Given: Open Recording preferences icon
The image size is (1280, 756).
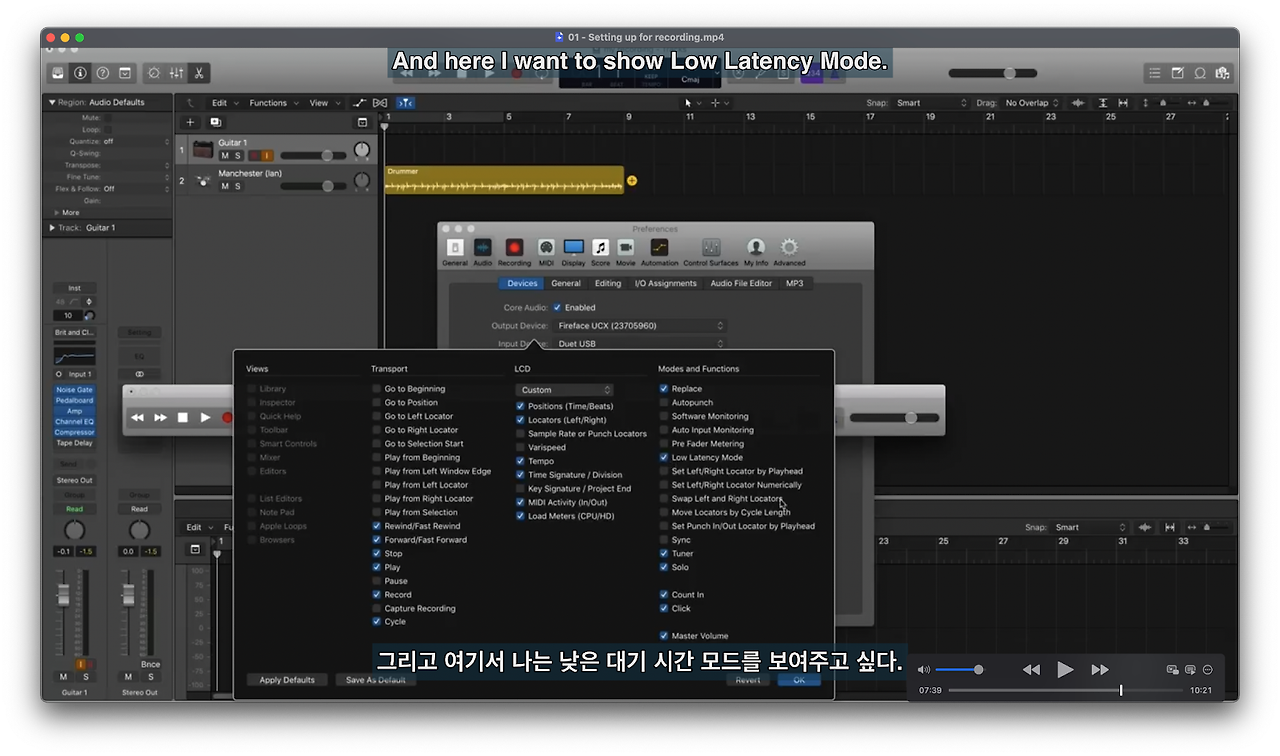Looking at the screenshot, I should [x=514, y=251].
